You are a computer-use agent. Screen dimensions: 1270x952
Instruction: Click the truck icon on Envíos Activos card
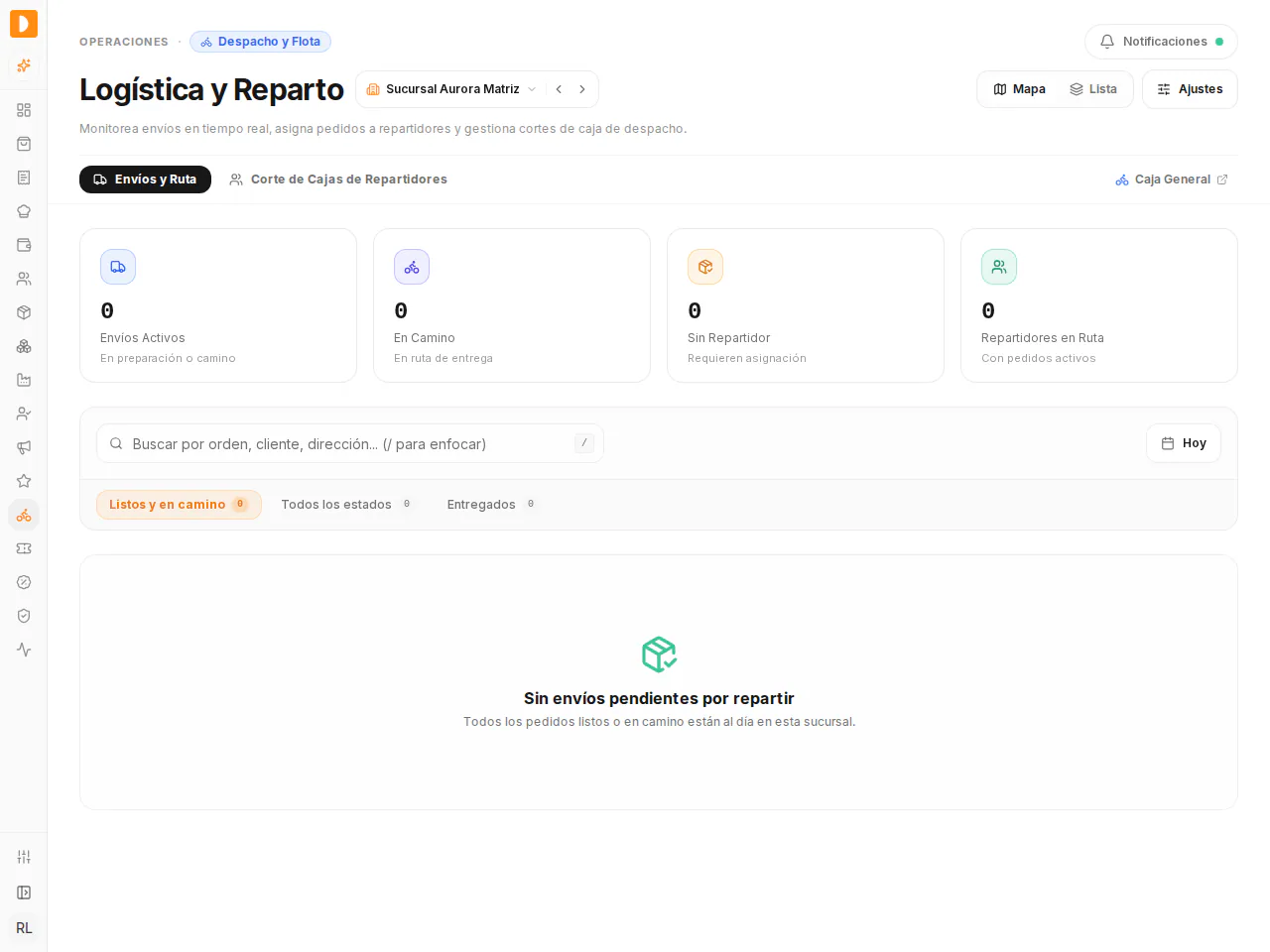[118, 267]
